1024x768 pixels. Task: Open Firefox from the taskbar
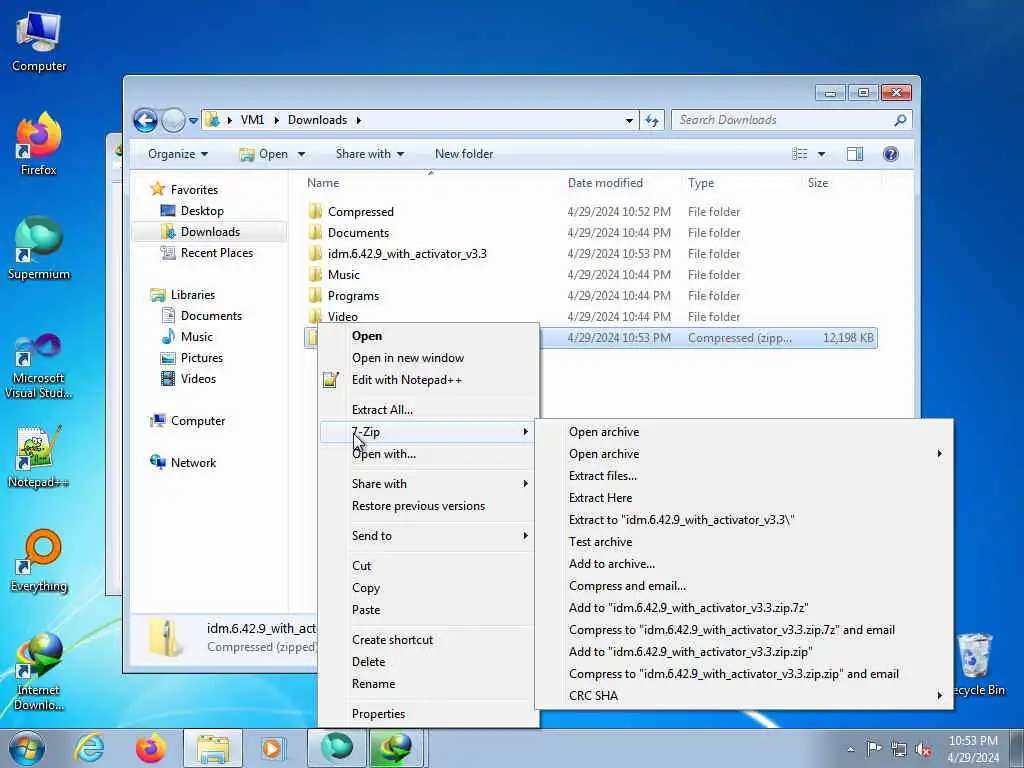(x=151, y=748)
